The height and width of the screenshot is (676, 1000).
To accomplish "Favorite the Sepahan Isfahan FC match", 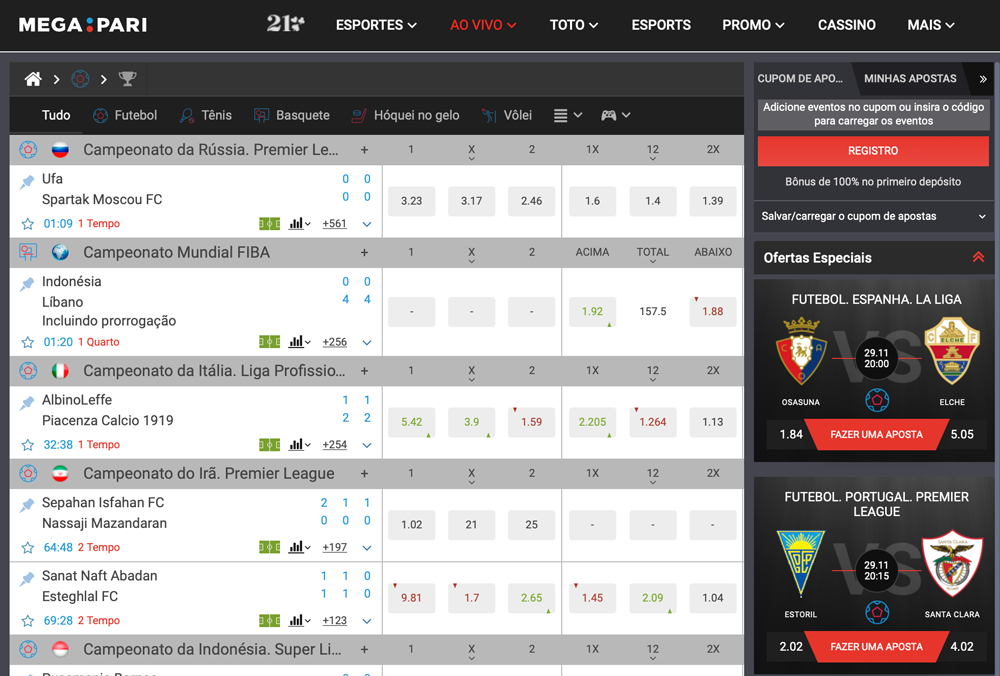I will pos(27,548).
